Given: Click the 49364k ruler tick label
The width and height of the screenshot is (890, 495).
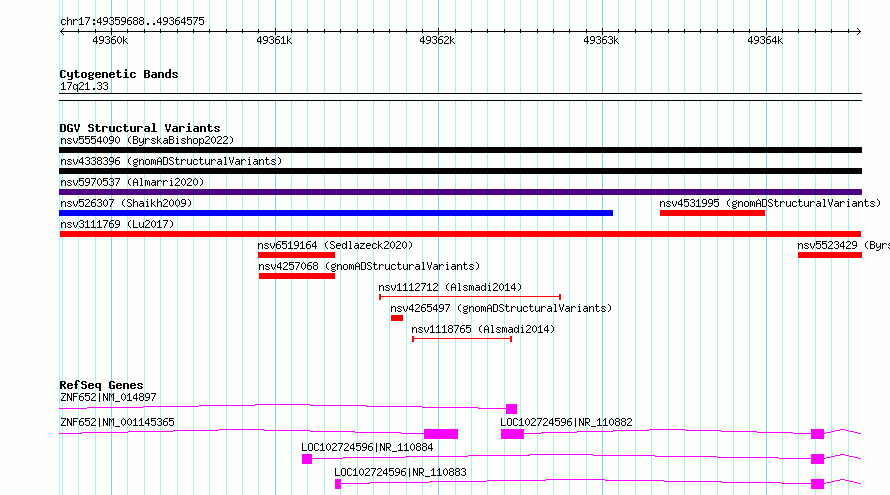Looking at the screenshot, I should coord(765,40).
